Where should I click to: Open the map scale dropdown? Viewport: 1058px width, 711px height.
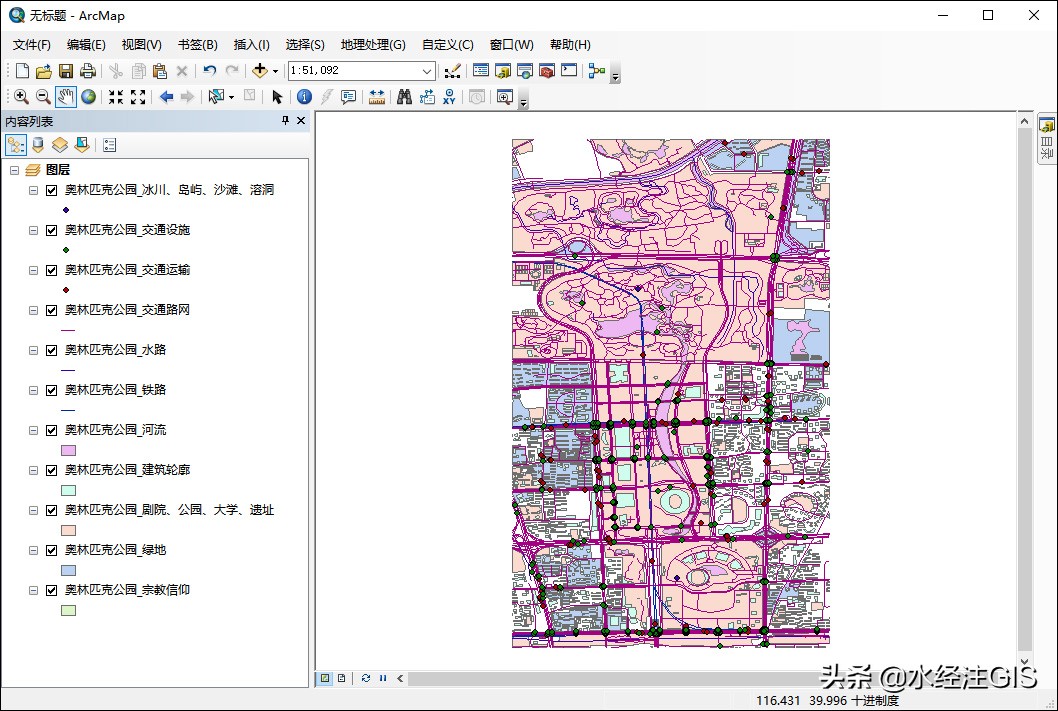point(427,71)
